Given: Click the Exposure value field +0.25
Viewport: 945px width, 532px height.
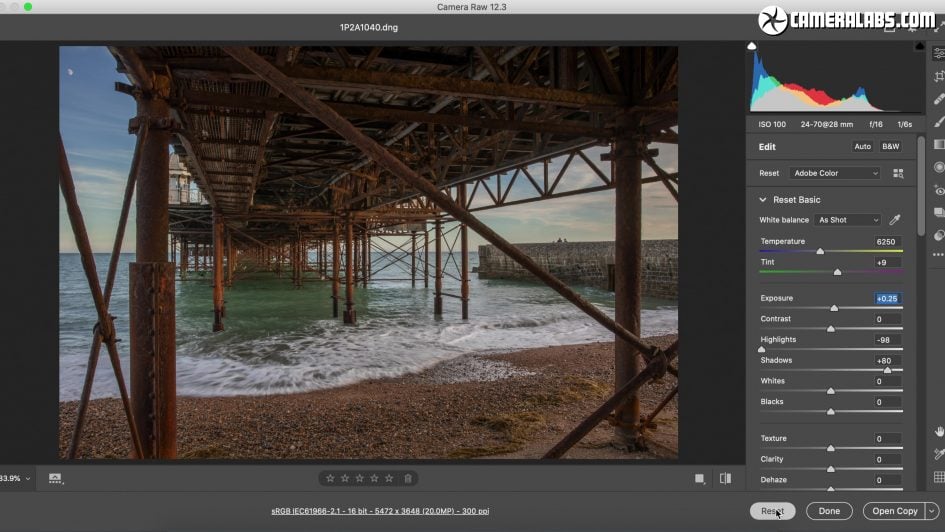Looking at the screenshot, I should click(888, 299).
